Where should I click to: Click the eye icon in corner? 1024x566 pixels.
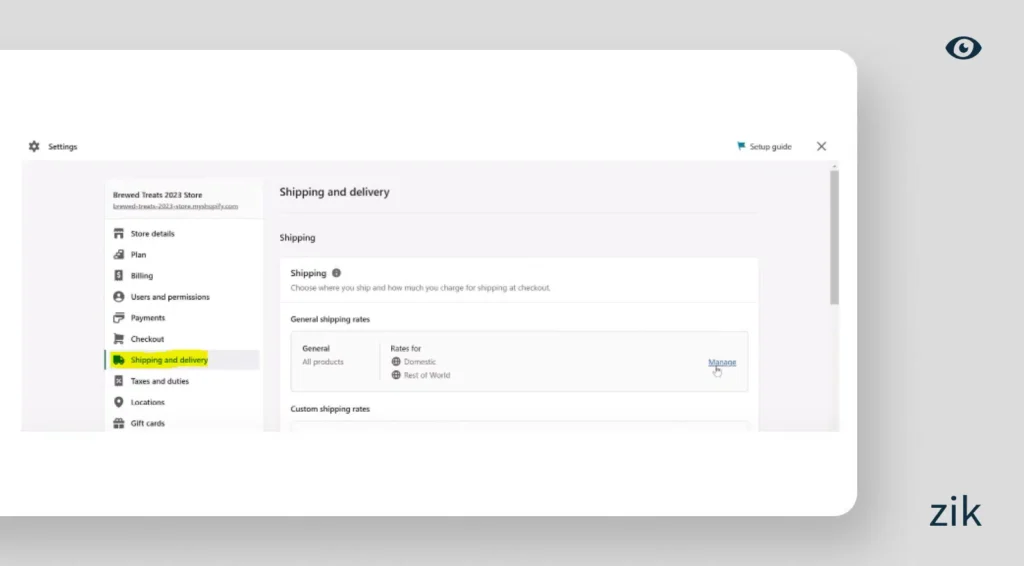(x=963, y=48)
